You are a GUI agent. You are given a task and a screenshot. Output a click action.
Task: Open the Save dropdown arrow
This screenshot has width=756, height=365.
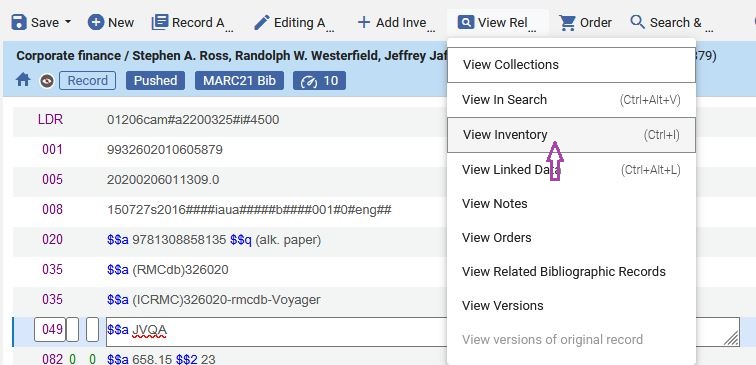pyautogui.click(x=68, y=22)
